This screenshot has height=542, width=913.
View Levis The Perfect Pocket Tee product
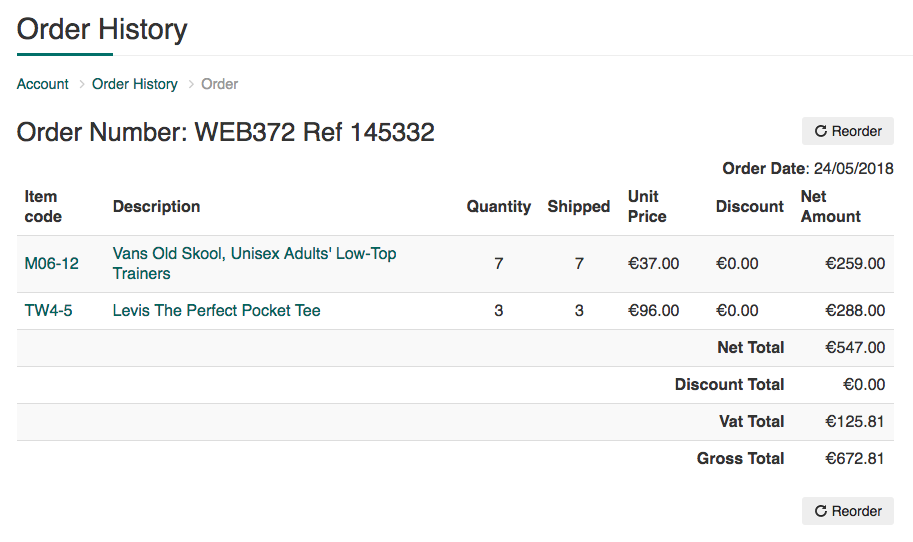[x=217, y=311]
